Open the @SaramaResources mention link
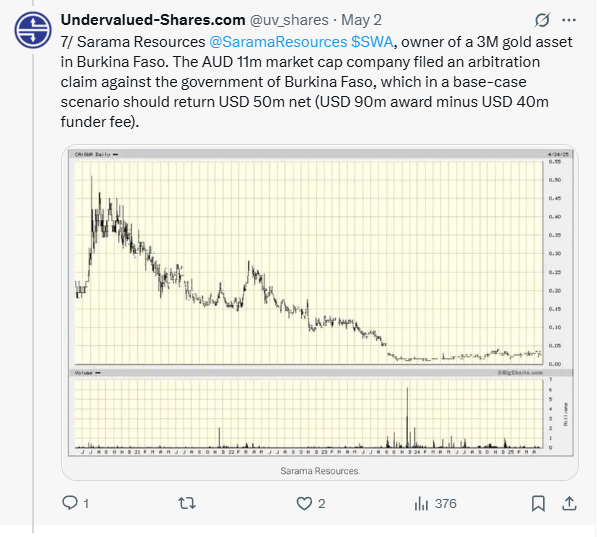The image size is (599, 537). pyautogui.click(x=278, y=42)
